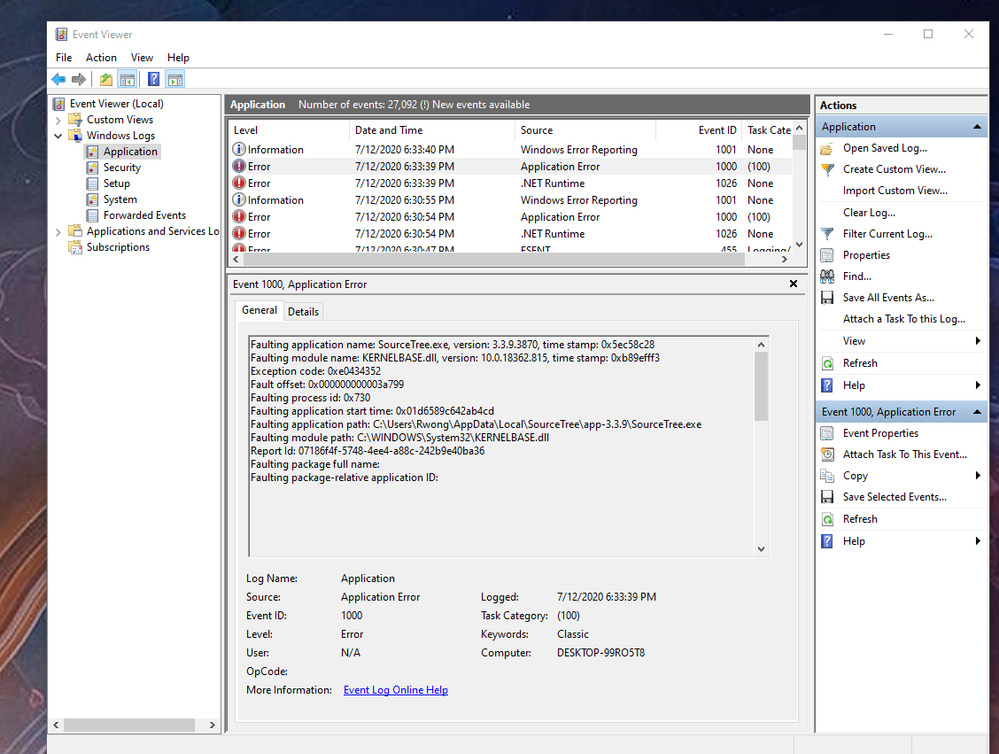This screenshot has height=754, width=999.
Task: Click event list horizontal scrollbar right arrow
Action: coord(785,259)
